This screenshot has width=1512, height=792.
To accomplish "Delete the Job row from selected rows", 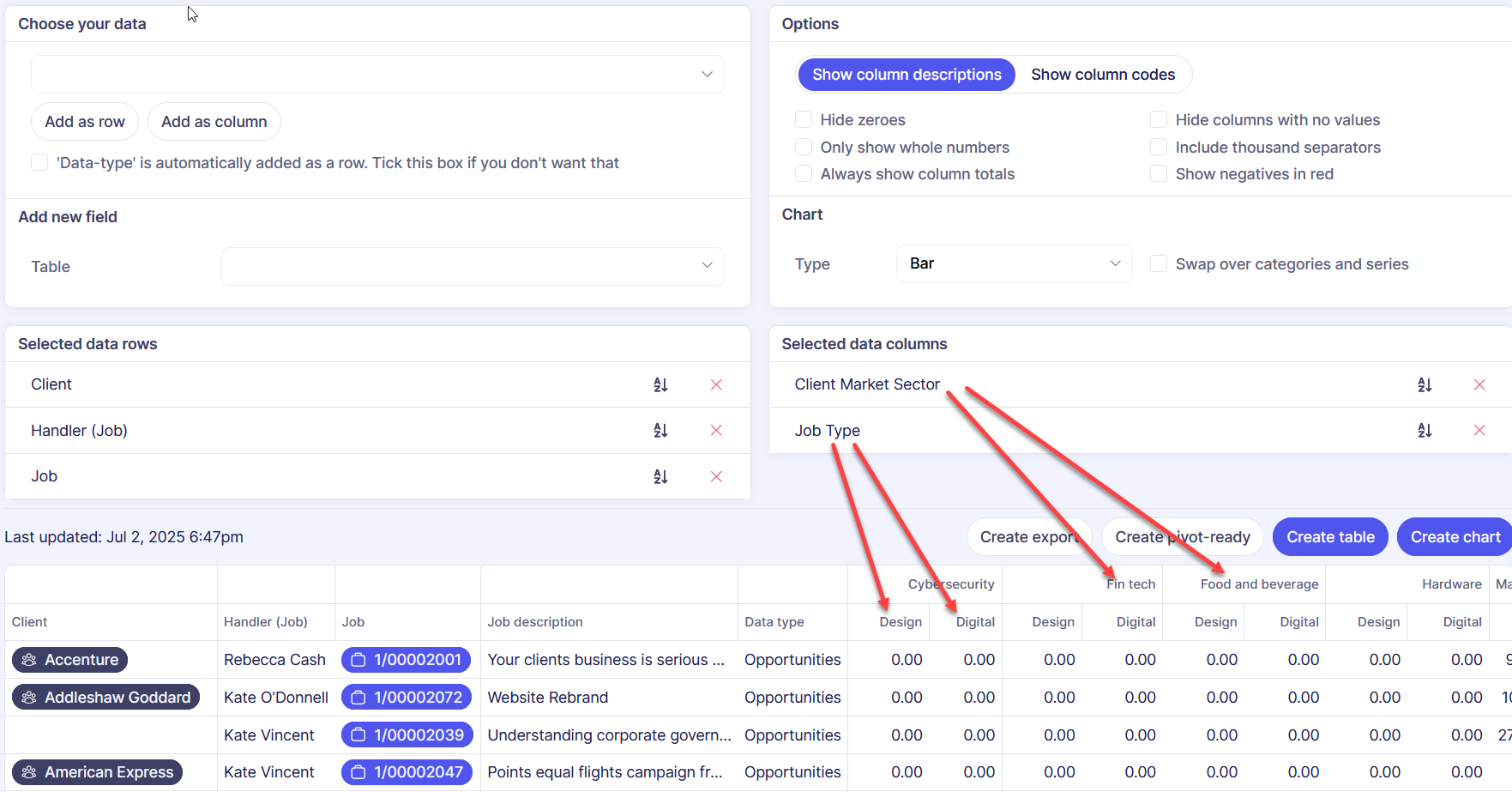I will (x=716, y=477).
